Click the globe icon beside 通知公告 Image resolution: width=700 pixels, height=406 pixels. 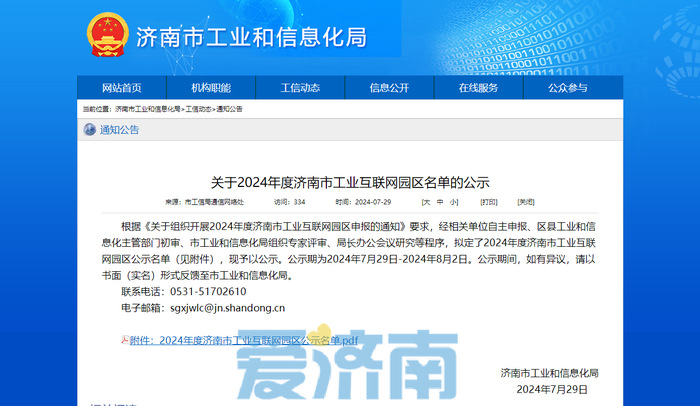pos(90,130)
